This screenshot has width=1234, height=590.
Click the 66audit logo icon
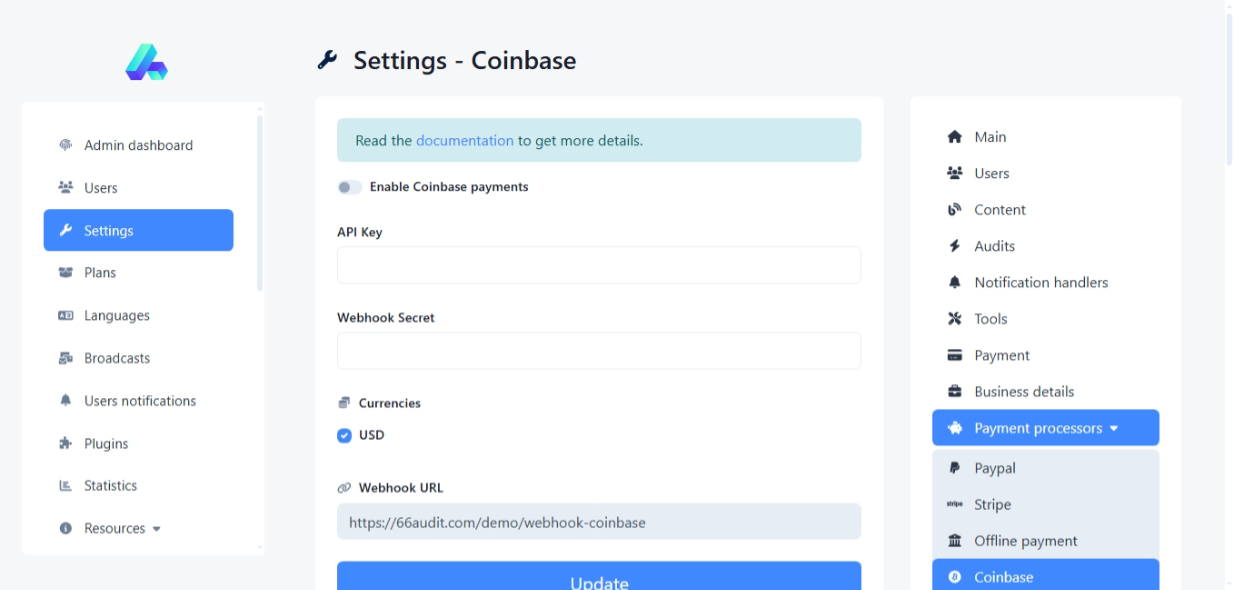[x=146, y=62]
